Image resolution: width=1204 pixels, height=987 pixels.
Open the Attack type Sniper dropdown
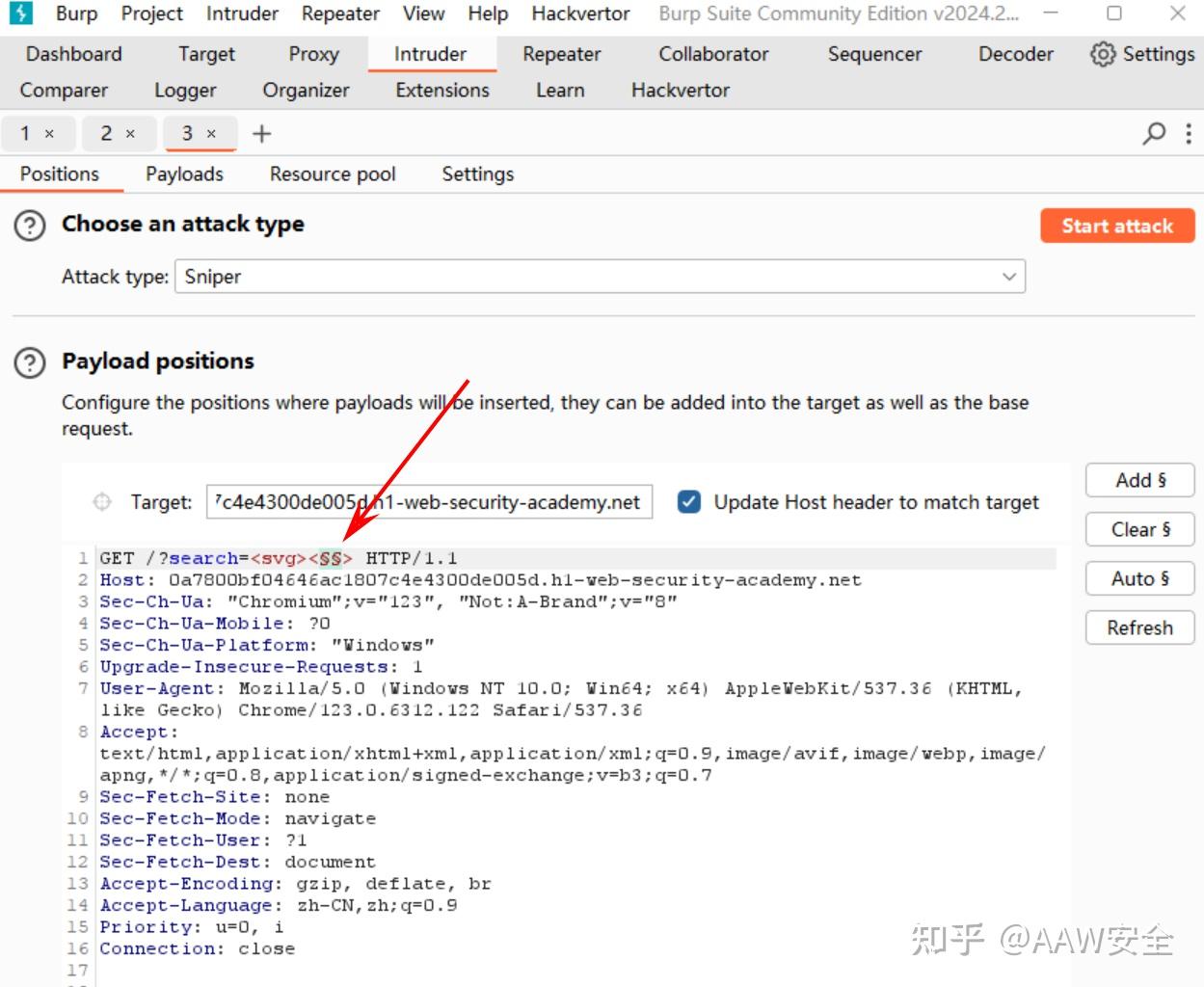coord(600,277)
